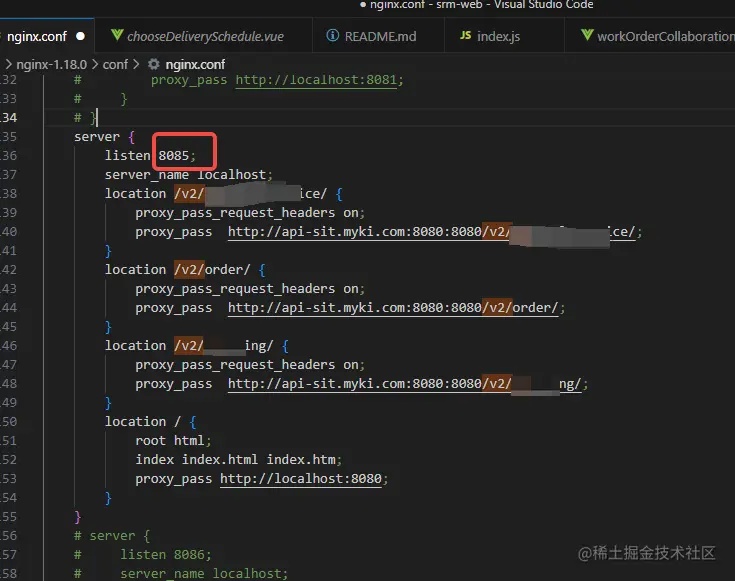Click the Vue icon on workOrderCollaboration tab
Image resolution: width=735 pixels, height=581 pixels.
587,36
